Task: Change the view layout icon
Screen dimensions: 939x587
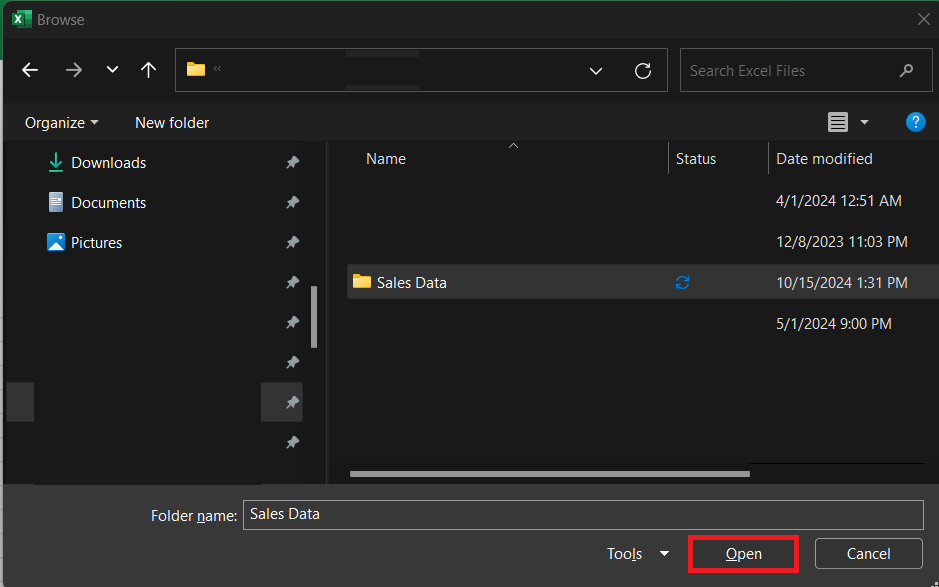Action: click(838, 122)
